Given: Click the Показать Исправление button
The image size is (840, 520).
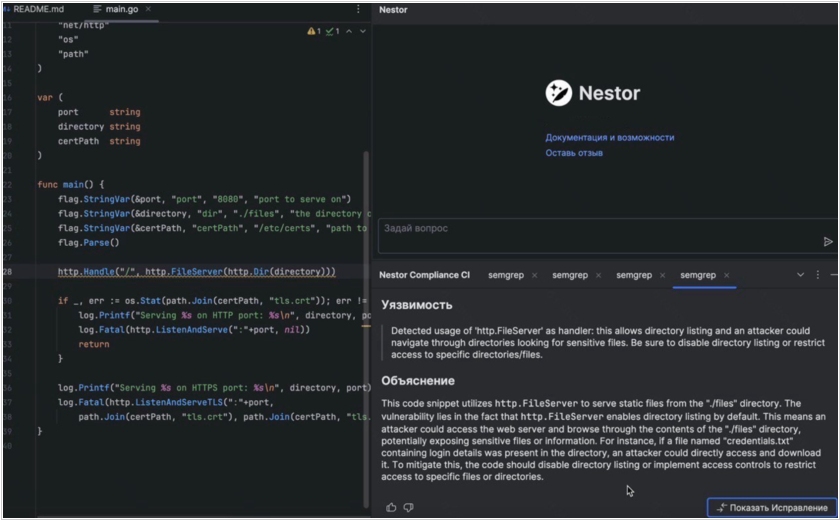Looking at the screenshot, I should 771,508.
